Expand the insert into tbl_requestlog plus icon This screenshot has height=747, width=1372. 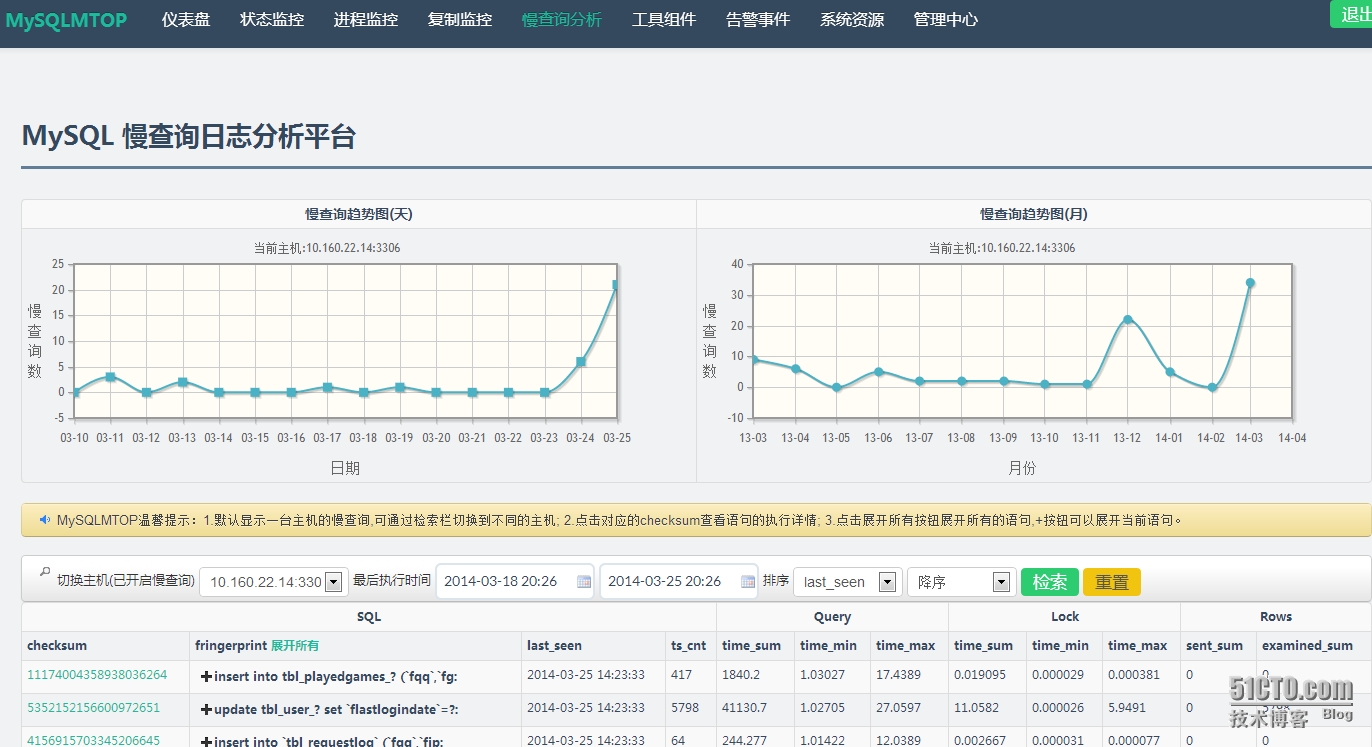click(206, 741)
